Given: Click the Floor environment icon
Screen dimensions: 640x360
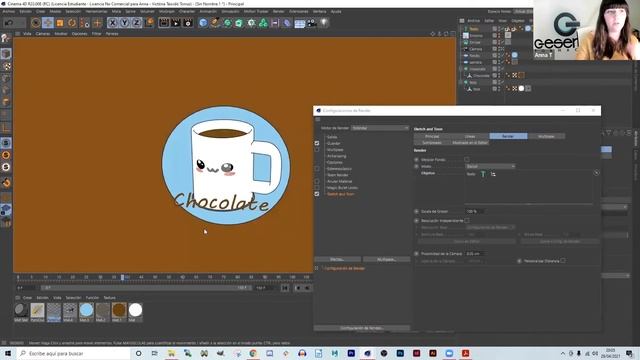Looking at the screenshot, I should coord(300,23).
